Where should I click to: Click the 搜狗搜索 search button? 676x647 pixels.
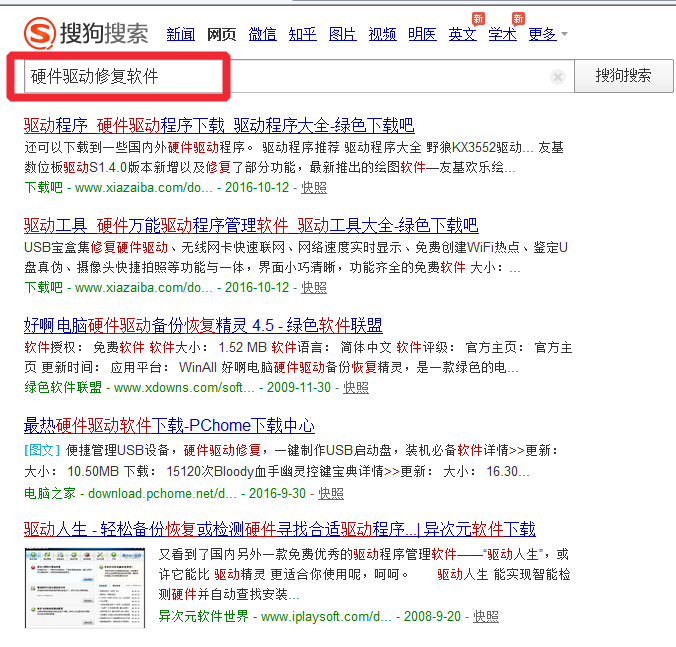pyautogui.click(x=623, y=76)
